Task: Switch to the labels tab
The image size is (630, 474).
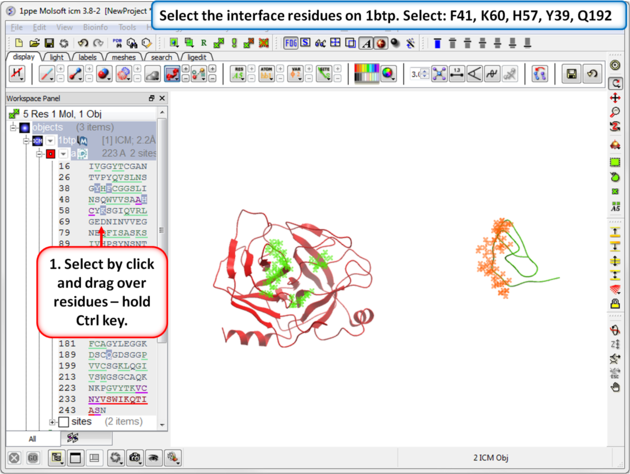Action: pos(87,58)
